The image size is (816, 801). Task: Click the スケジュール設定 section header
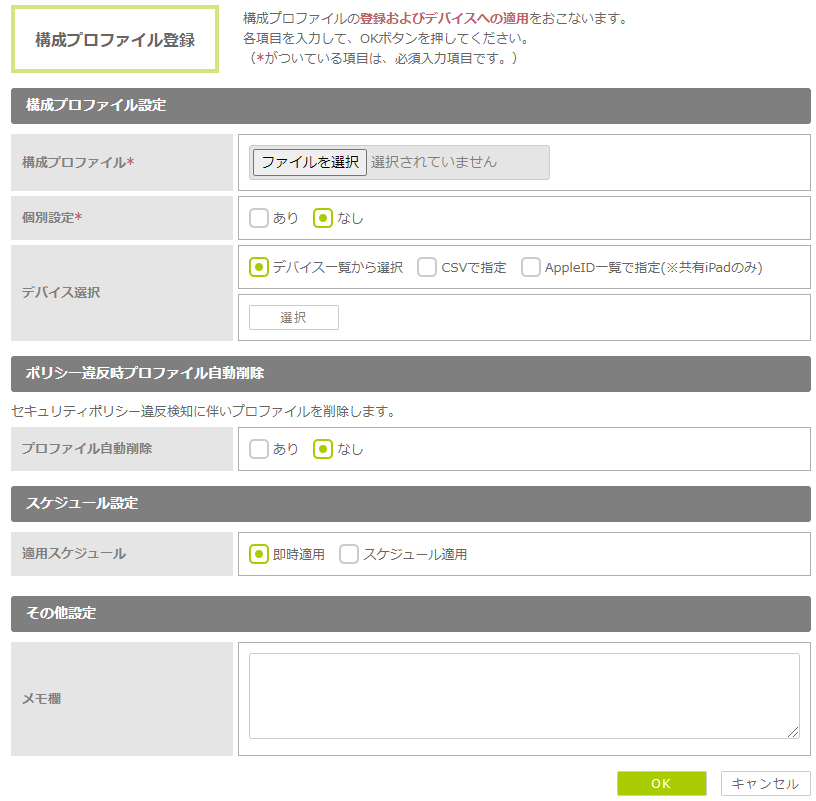click(410, 504)
